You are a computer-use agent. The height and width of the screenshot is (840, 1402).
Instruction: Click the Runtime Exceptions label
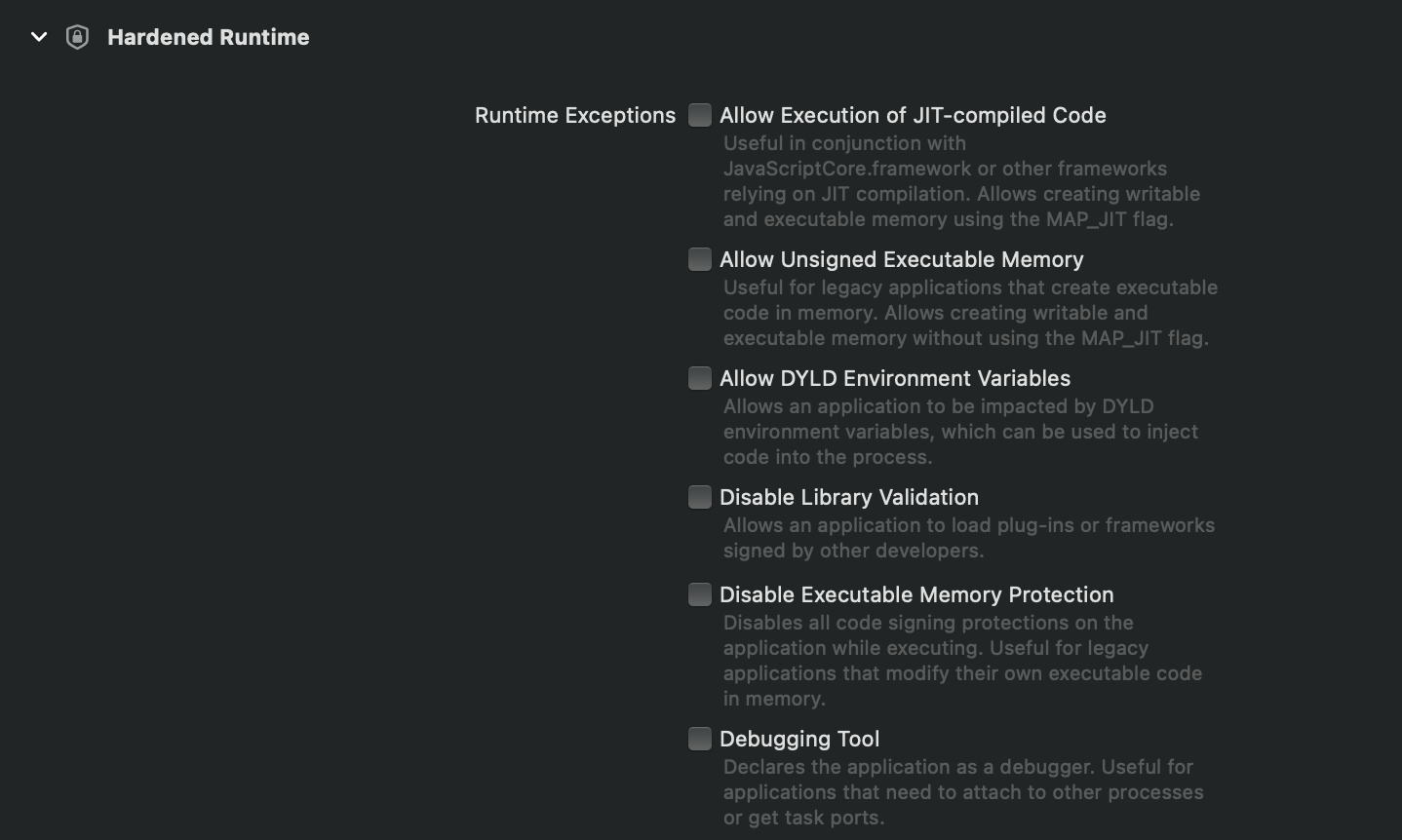[575, 115]
